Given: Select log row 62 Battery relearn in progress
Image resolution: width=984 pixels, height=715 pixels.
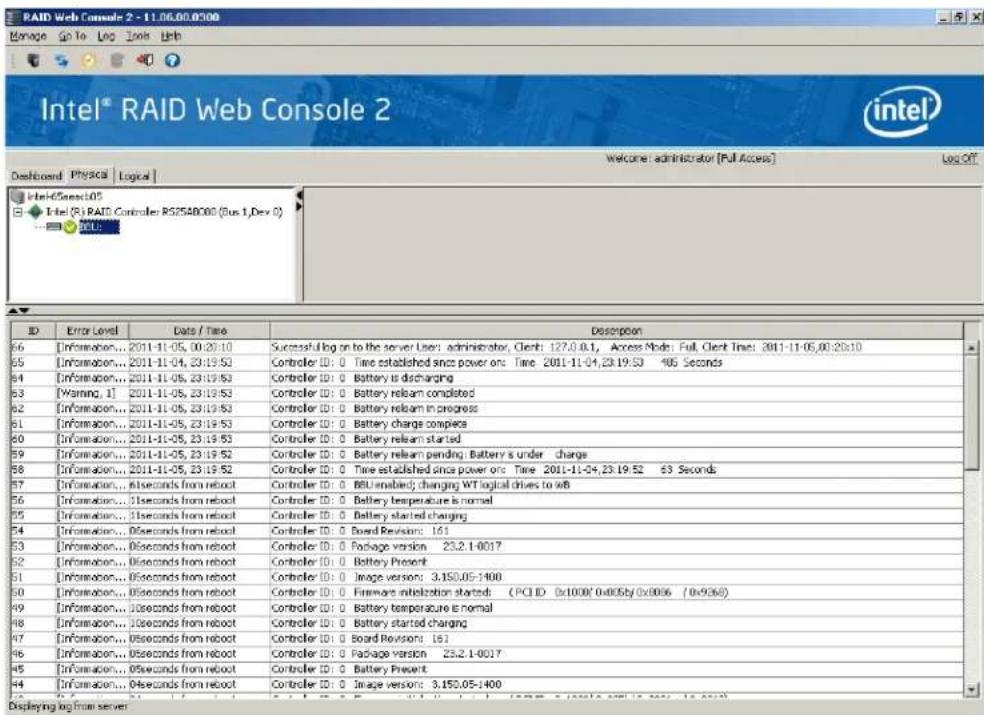Looking at the screenshot, I should (487, 409).
